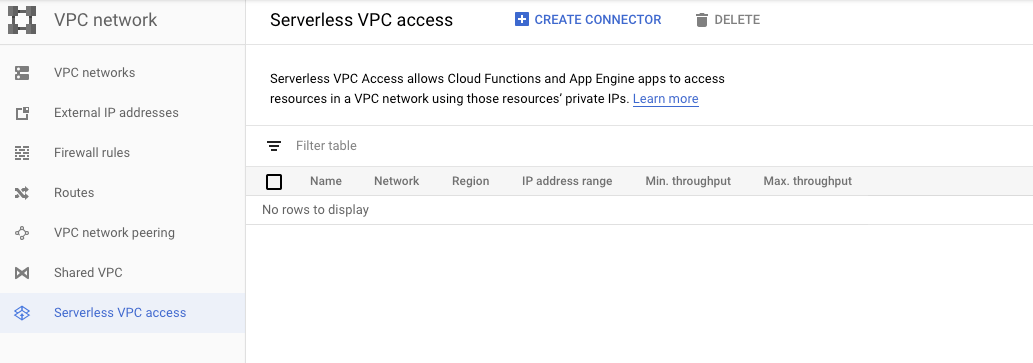Image resolution: width=1033 pixels, height=363 pixels.
Task: Click the plus icon beside Create Connector
Action: tap(522, 20)
